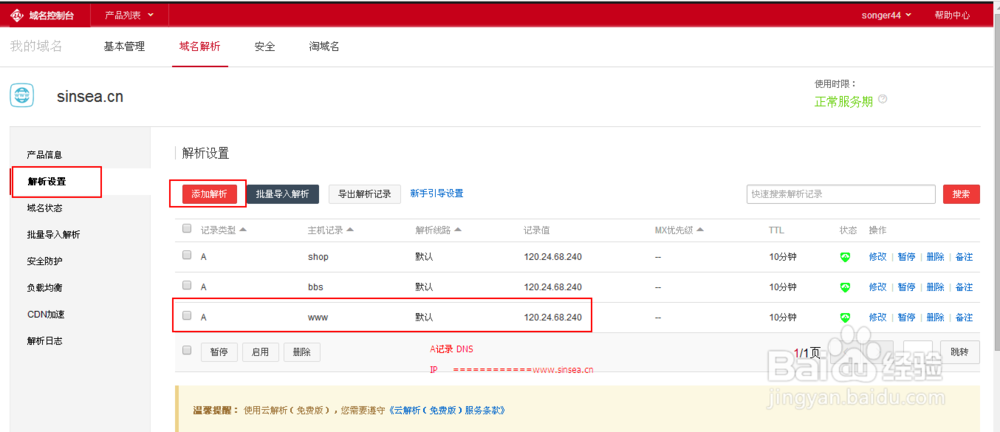Open 我的域名 heading link

click(36, 46)
